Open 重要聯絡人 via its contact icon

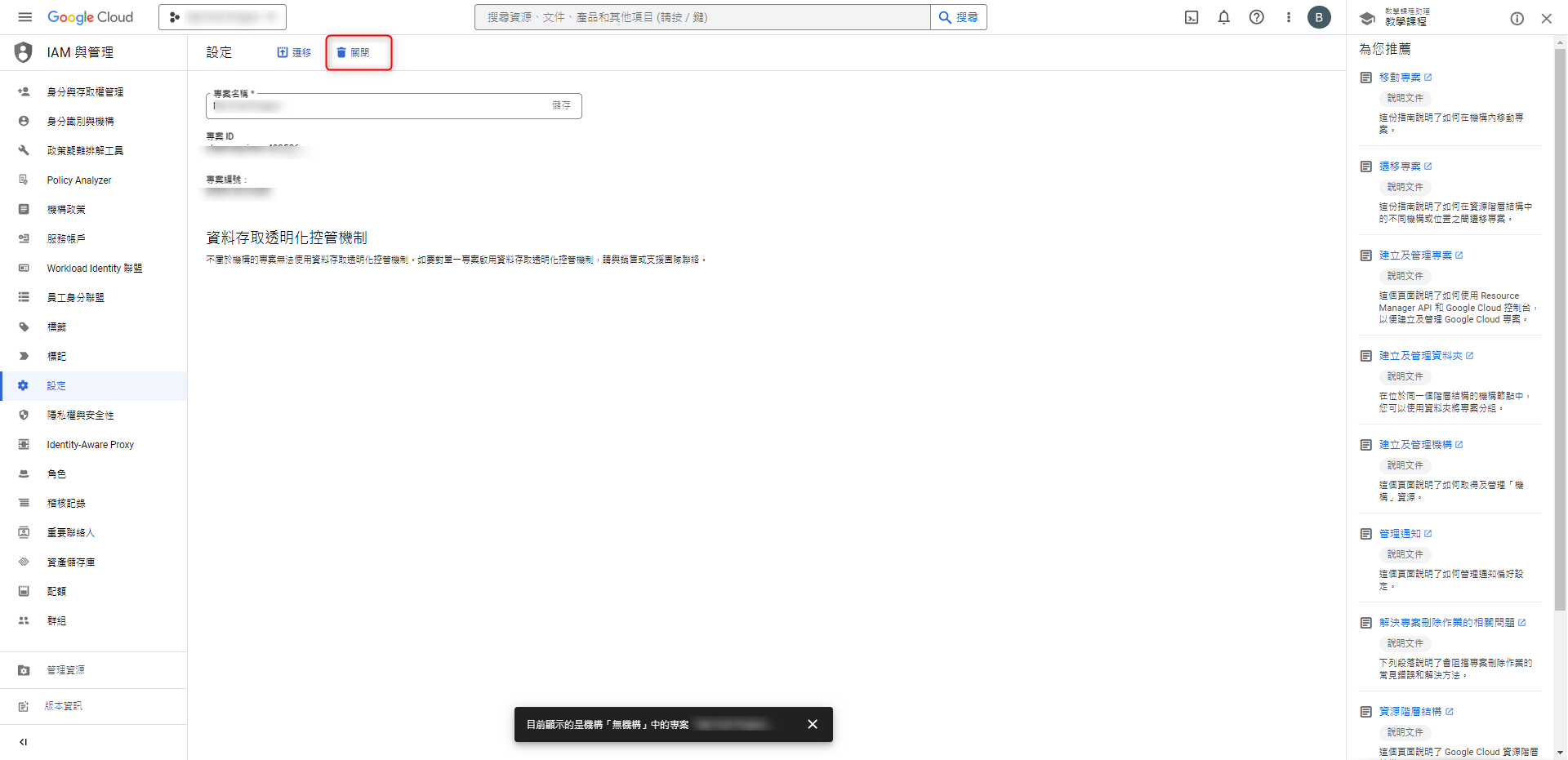24,533
